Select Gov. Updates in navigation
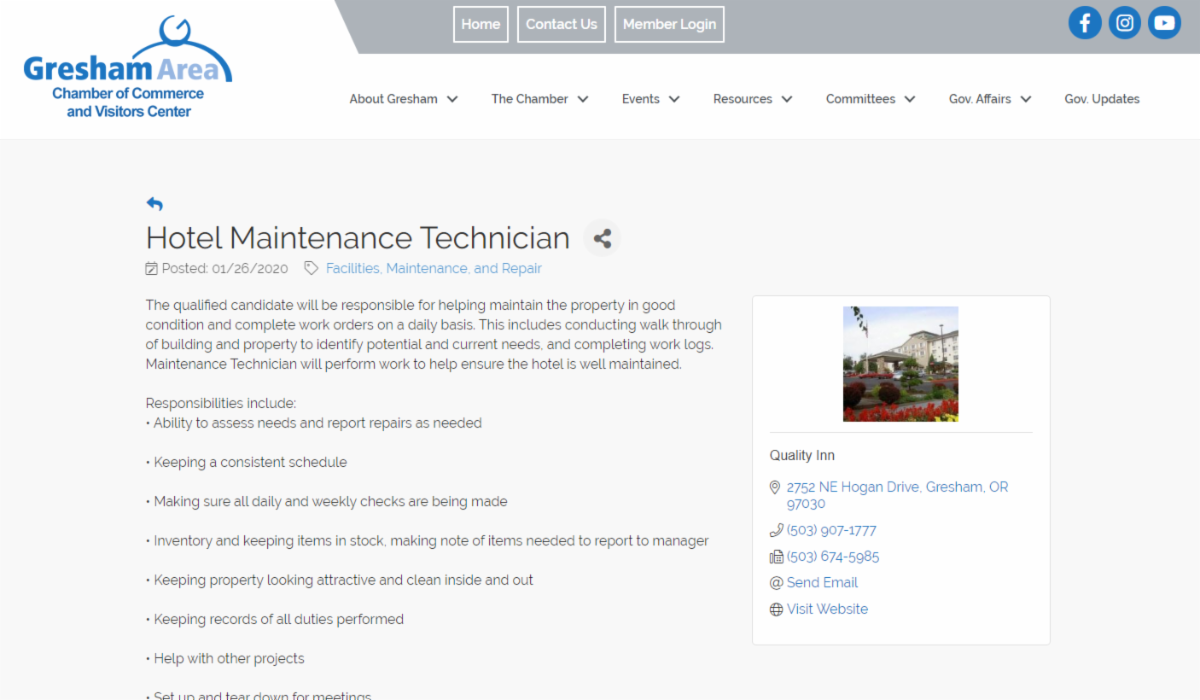Viewport: 1200px width, 700px height. [1101, 99]
